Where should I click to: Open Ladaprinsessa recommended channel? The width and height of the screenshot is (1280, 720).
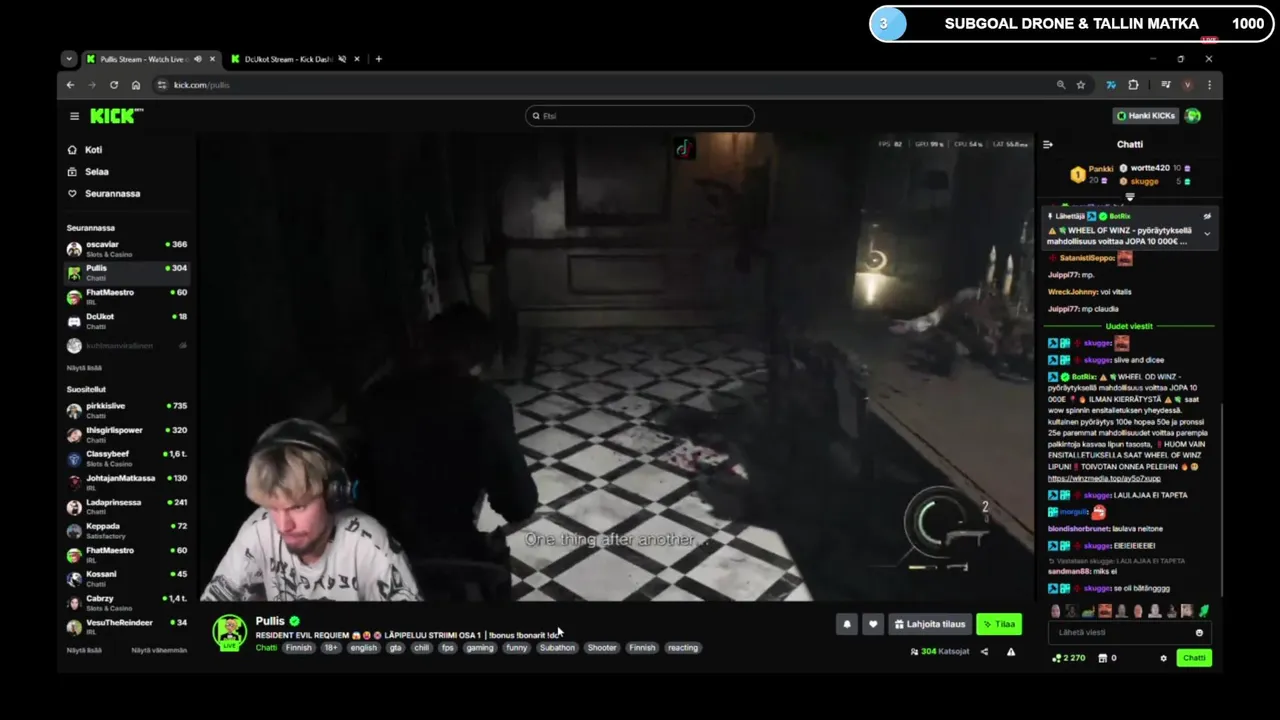[127, 506]
